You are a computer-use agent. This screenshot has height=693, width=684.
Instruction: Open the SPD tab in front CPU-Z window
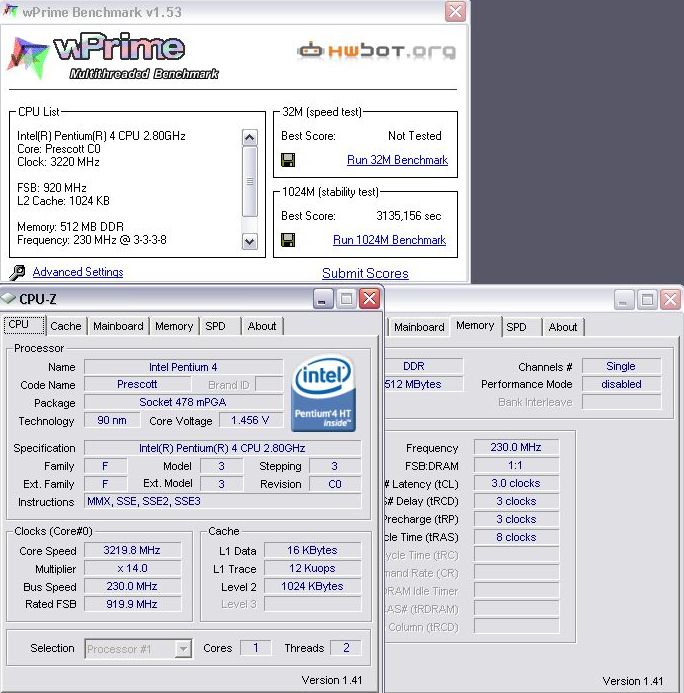coord(220,326)
